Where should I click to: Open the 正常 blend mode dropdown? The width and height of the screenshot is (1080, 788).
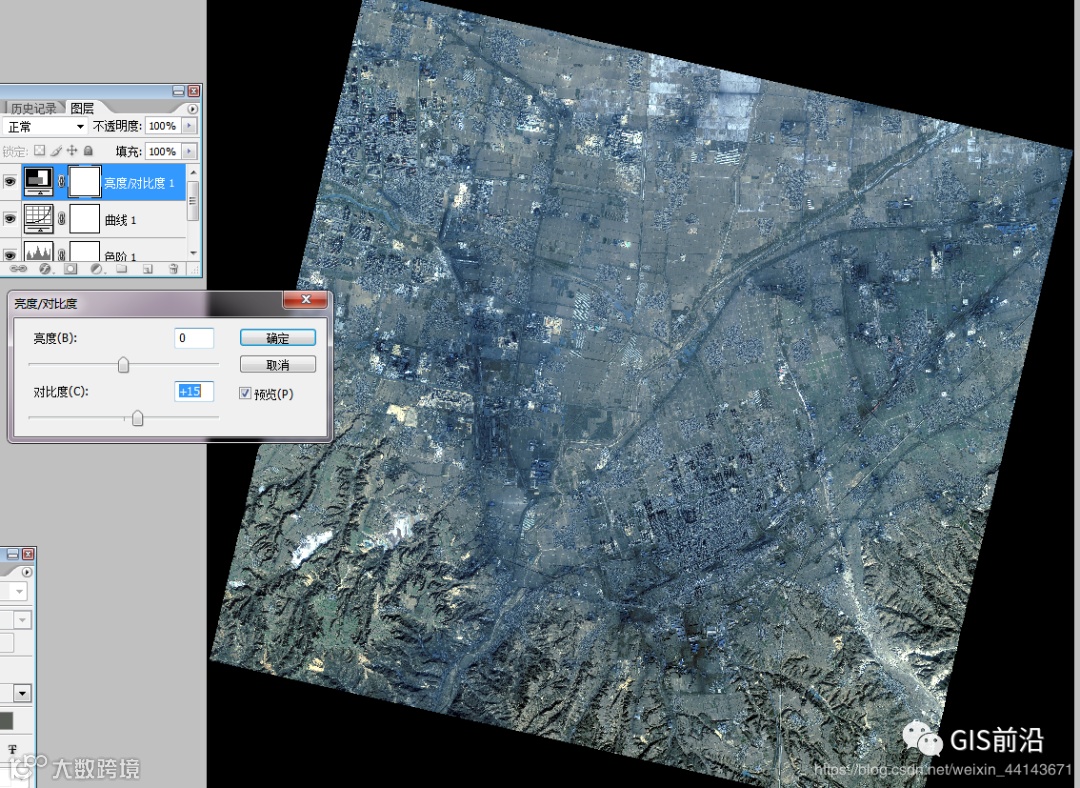45,127
